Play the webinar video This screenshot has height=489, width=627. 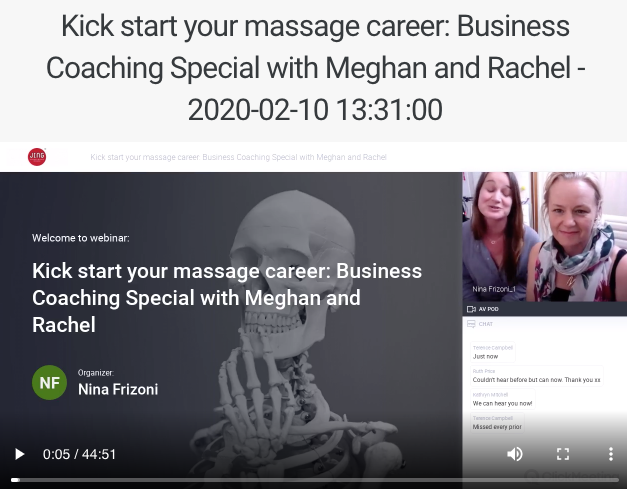coord(19,454)
